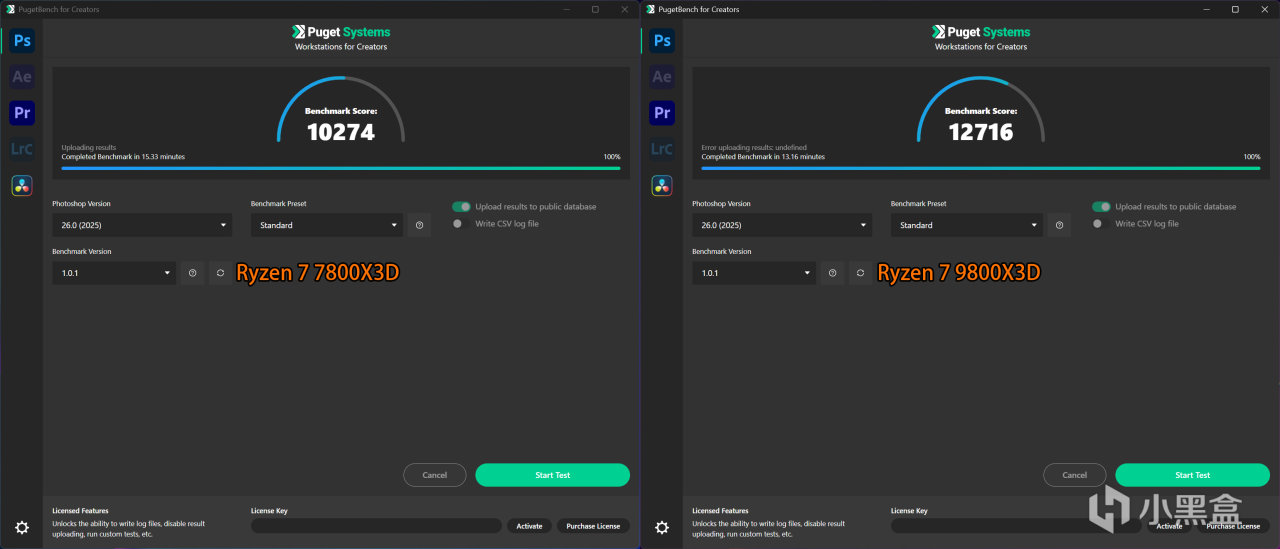Click Cancel button in left window
Screen dimensions: 1280x549
(435, 475)
